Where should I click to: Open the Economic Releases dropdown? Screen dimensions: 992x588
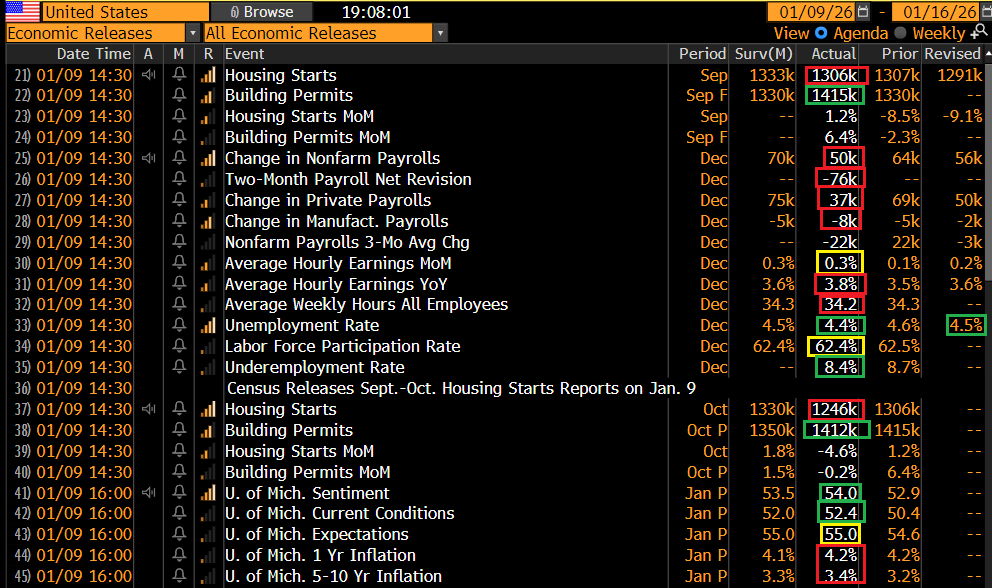[190, 33]
